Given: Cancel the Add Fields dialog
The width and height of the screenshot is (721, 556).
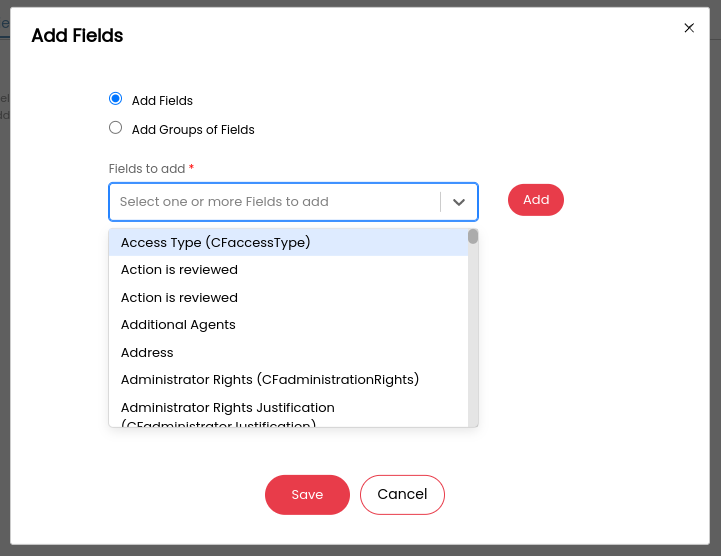Looking at the screenshot, I should (x=402, y=495).
